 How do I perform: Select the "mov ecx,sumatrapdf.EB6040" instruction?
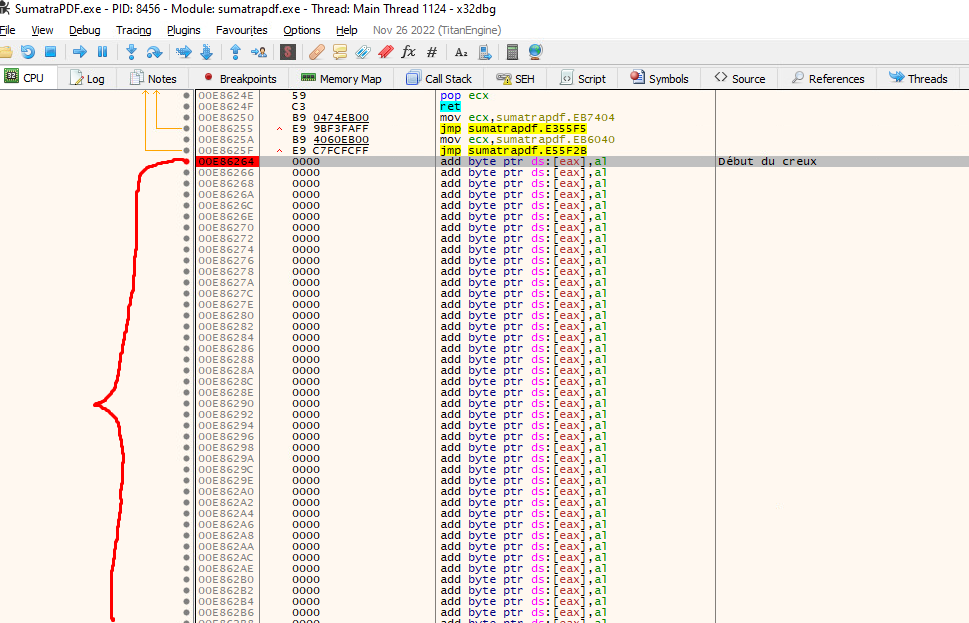pyautogui.click(x=528, y=140)
